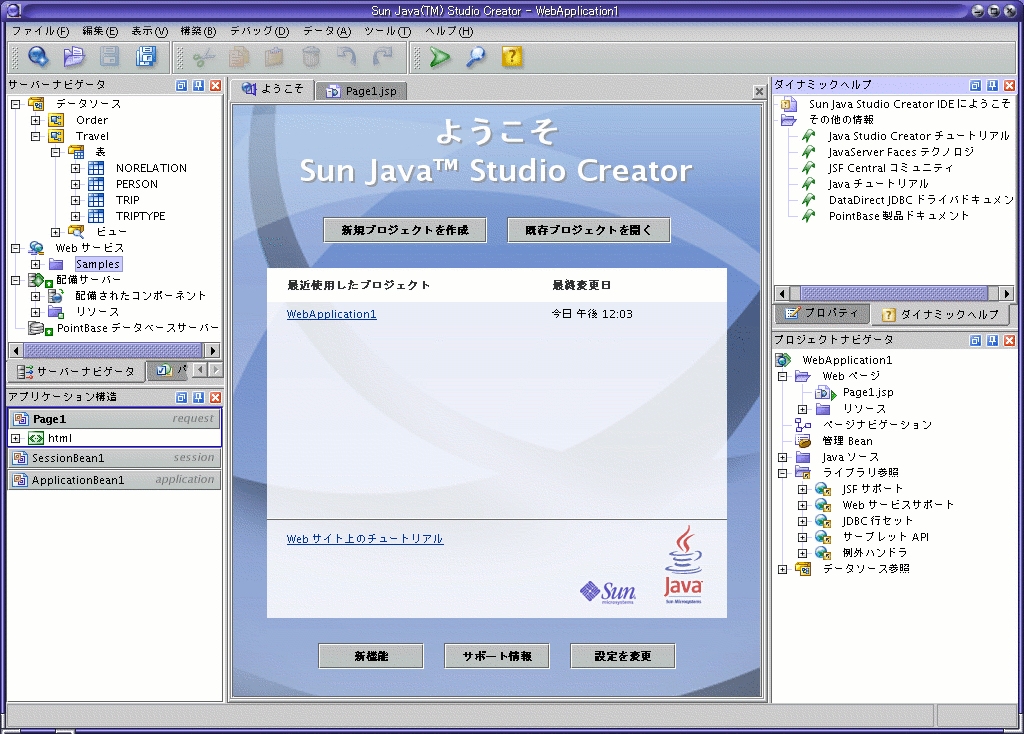Viewport: 1024px width, 734px height.
Task: Click the JSF サポート library icon
Action: click(823, 489)
